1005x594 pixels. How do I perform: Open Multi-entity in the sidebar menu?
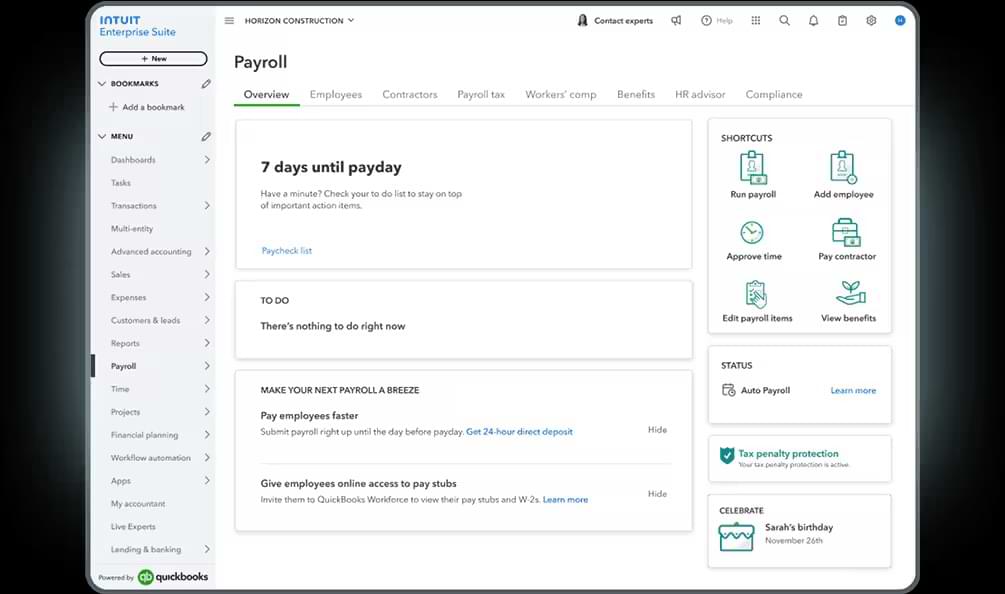coord(132,229)
